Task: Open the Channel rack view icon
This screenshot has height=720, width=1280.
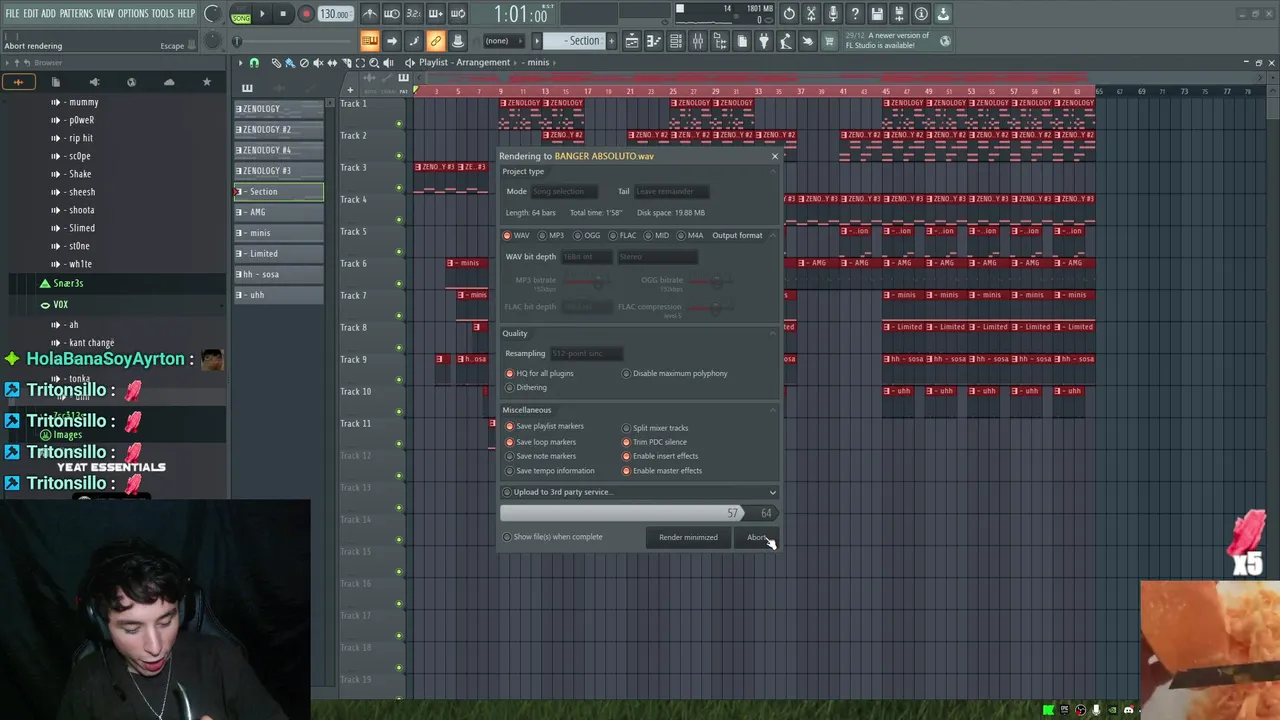Action: click(675, 41)
